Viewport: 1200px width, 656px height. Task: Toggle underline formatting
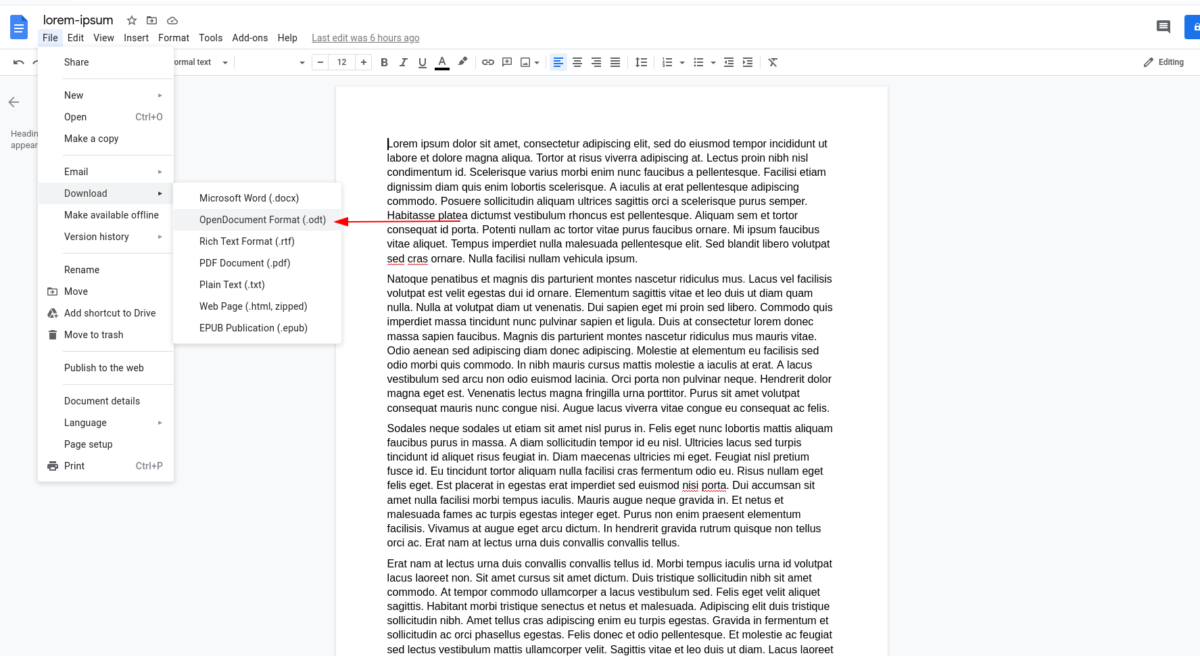point(422,62)
